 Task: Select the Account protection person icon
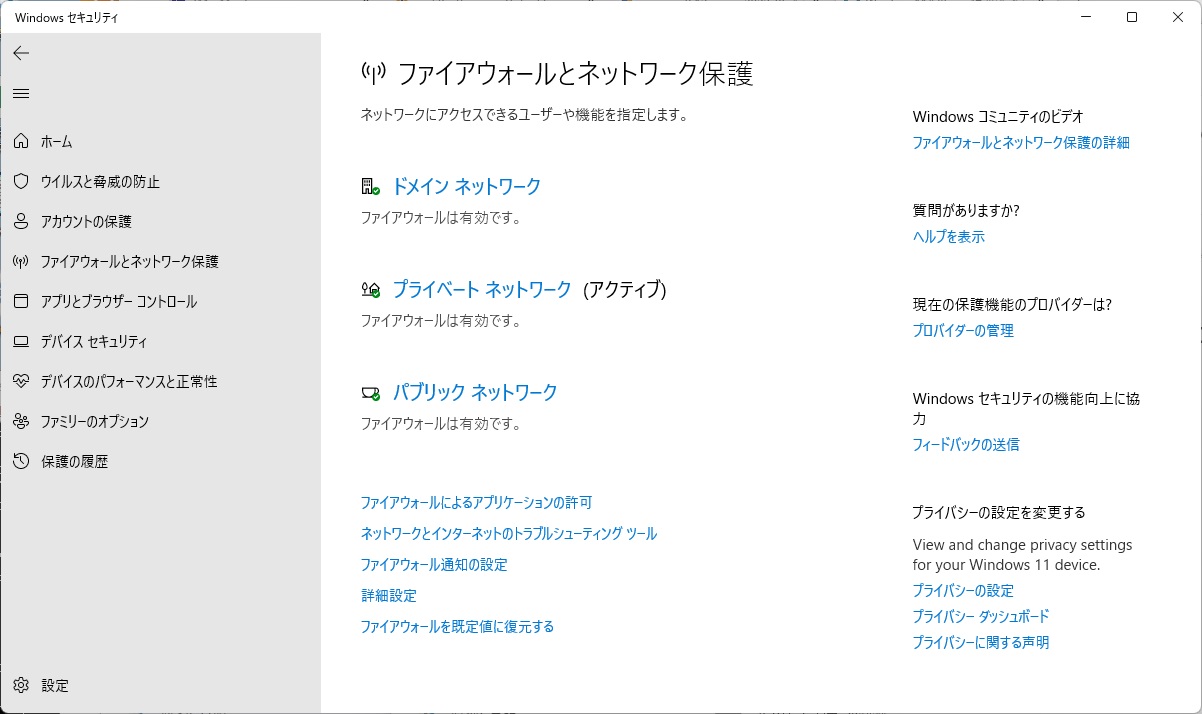tap(20, 221)
